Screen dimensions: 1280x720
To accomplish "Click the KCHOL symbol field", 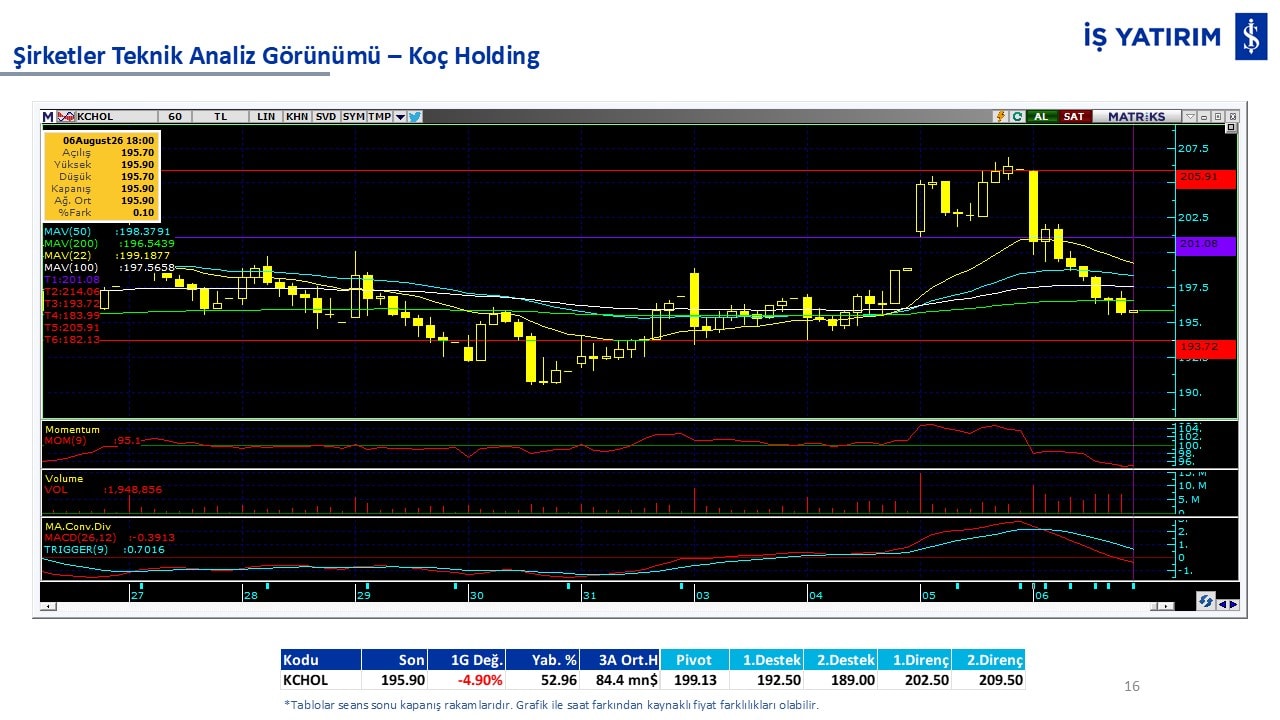I will pos(116,117).
